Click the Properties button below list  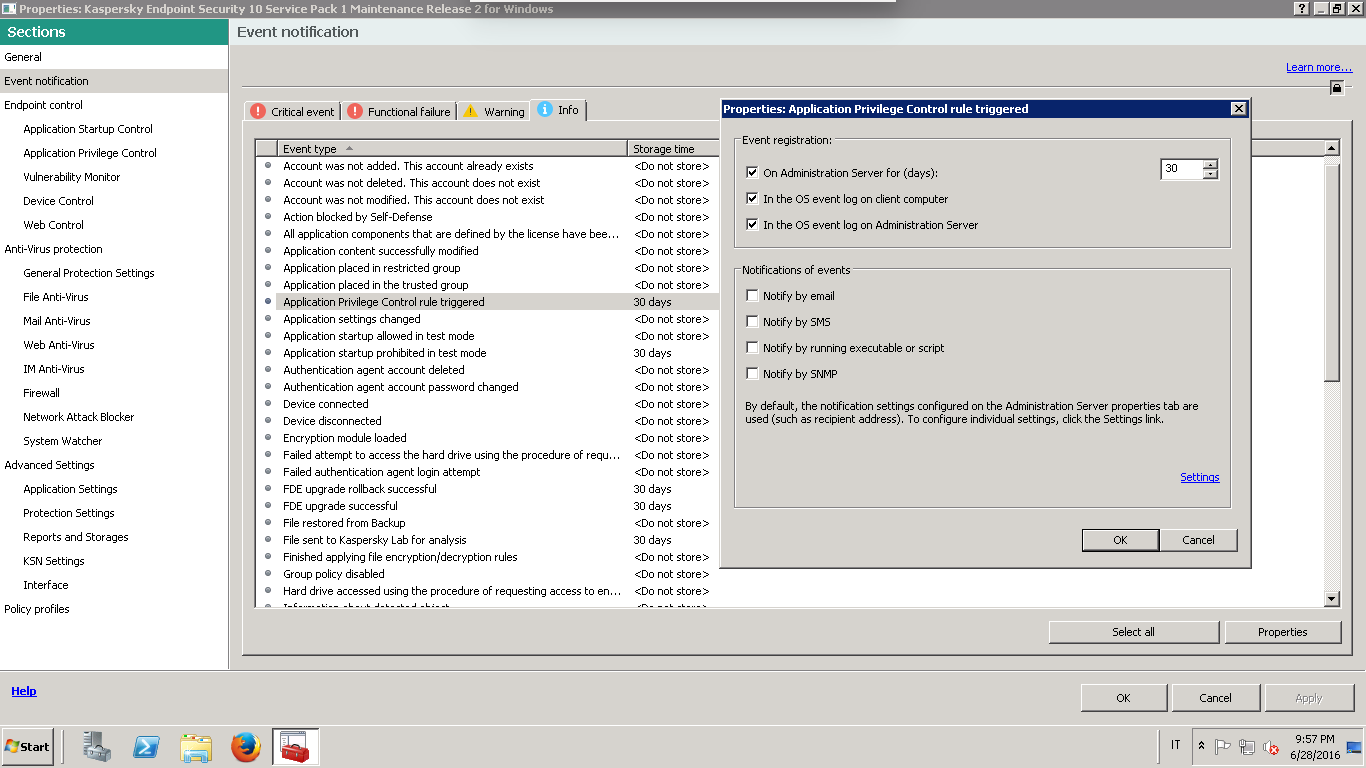tap(1283, 632)
